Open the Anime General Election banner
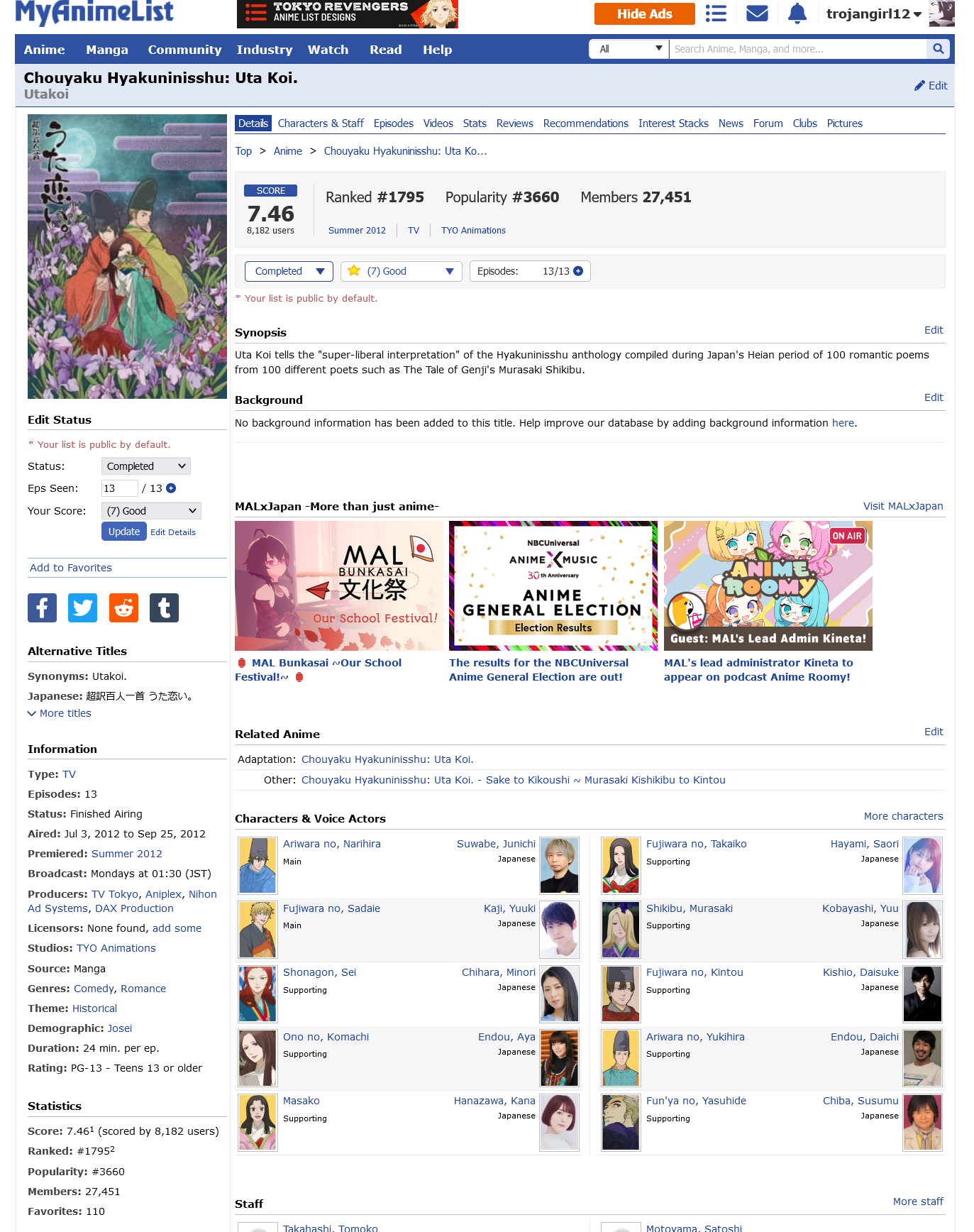The height and width of the screenshot is (1232, 974). click(x=553, y=585)
